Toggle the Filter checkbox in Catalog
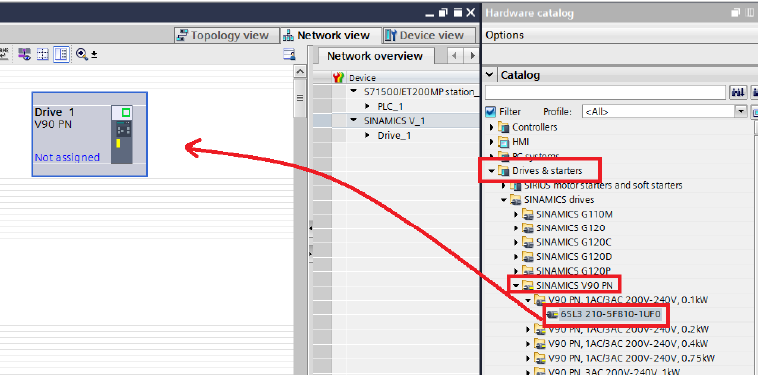The width and height of the screenshot is (759, 375). click(490, 112)
